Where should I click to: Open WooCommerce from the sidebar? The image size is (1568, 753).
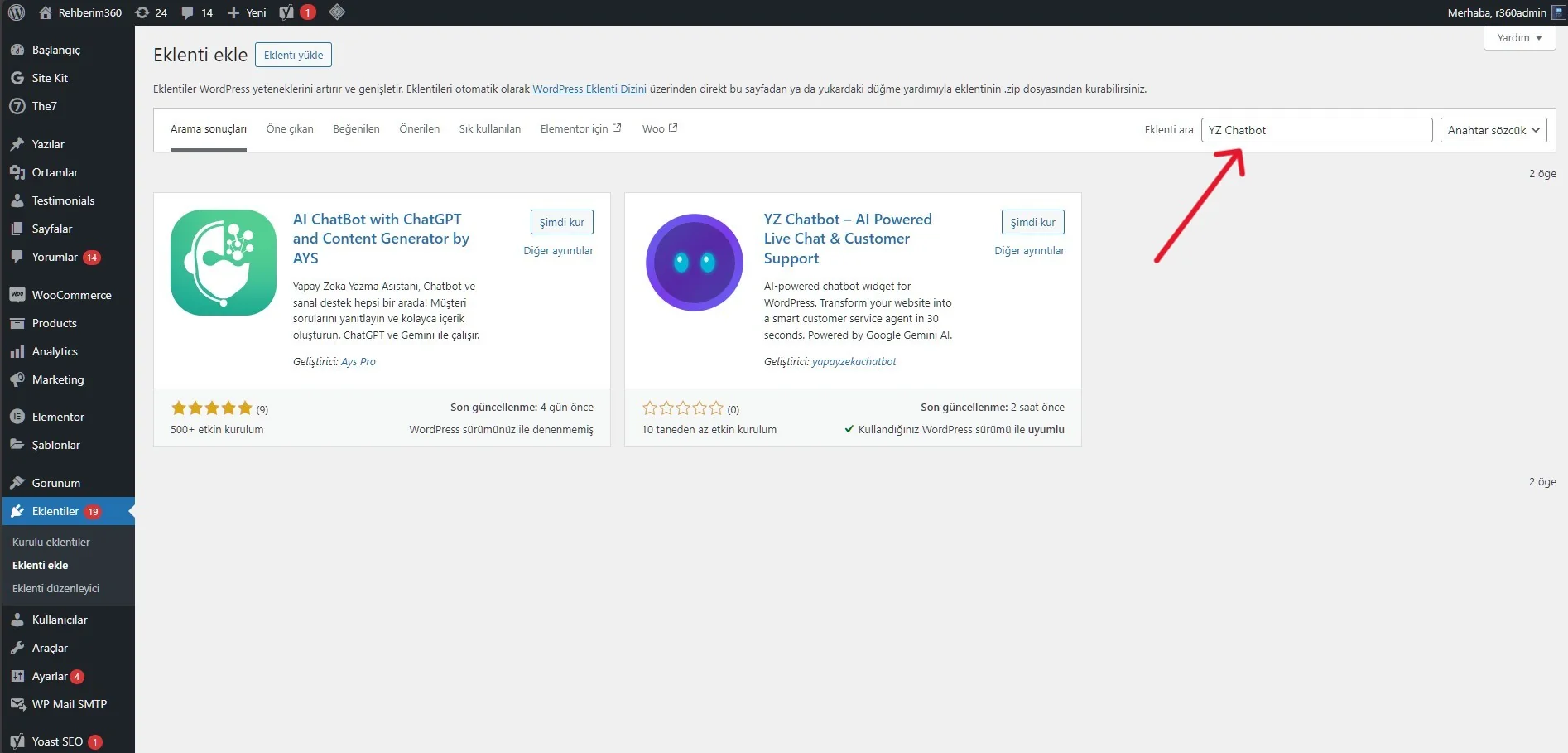(x=71, y=295)
